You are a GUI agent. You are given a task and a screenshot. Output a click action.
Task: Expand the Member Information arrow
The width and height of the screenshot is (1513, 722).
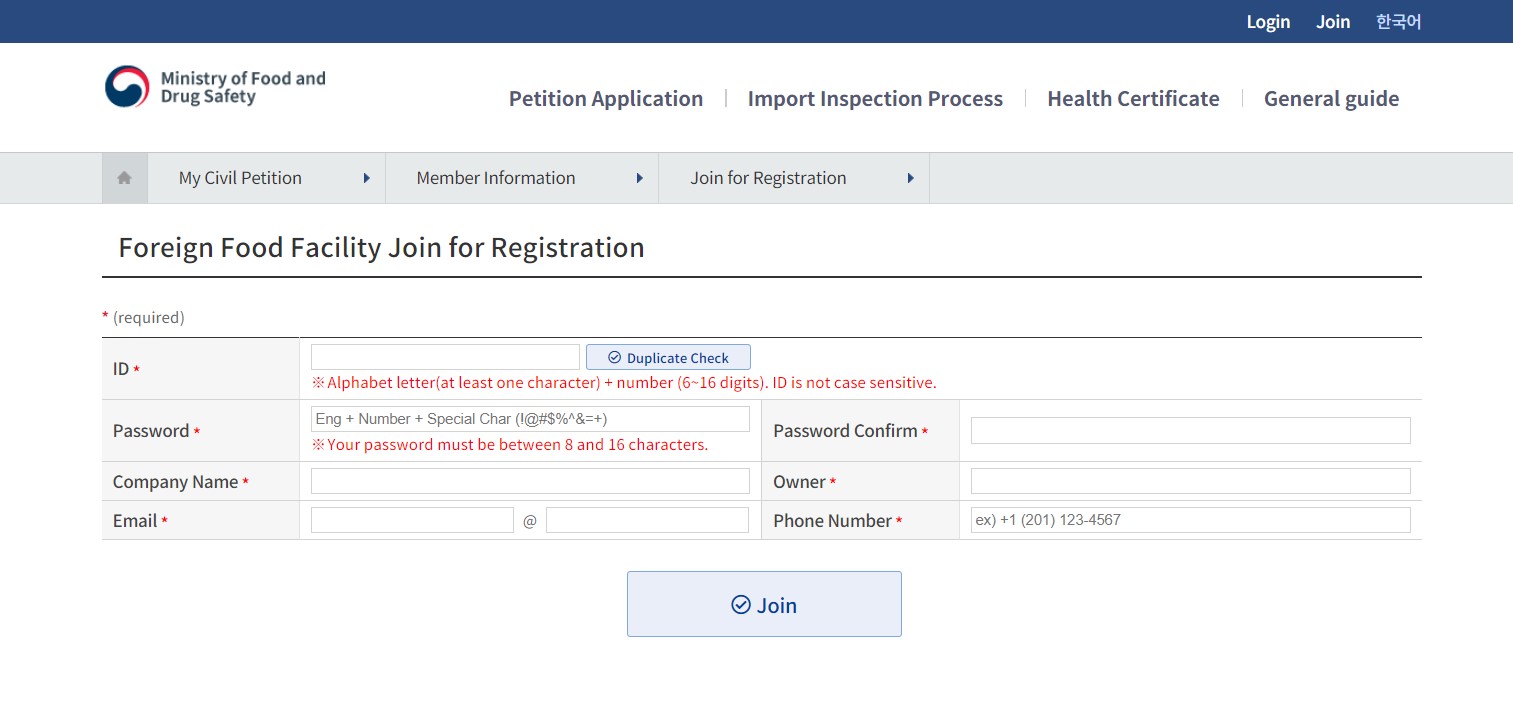click(639, 178)
